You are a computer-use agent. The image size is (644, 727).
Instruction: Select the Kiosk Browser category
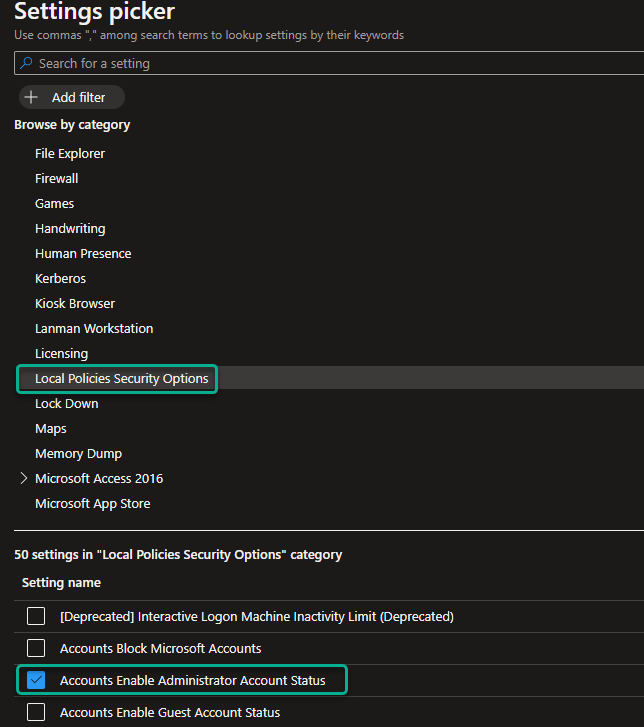[x=75, y=303]
